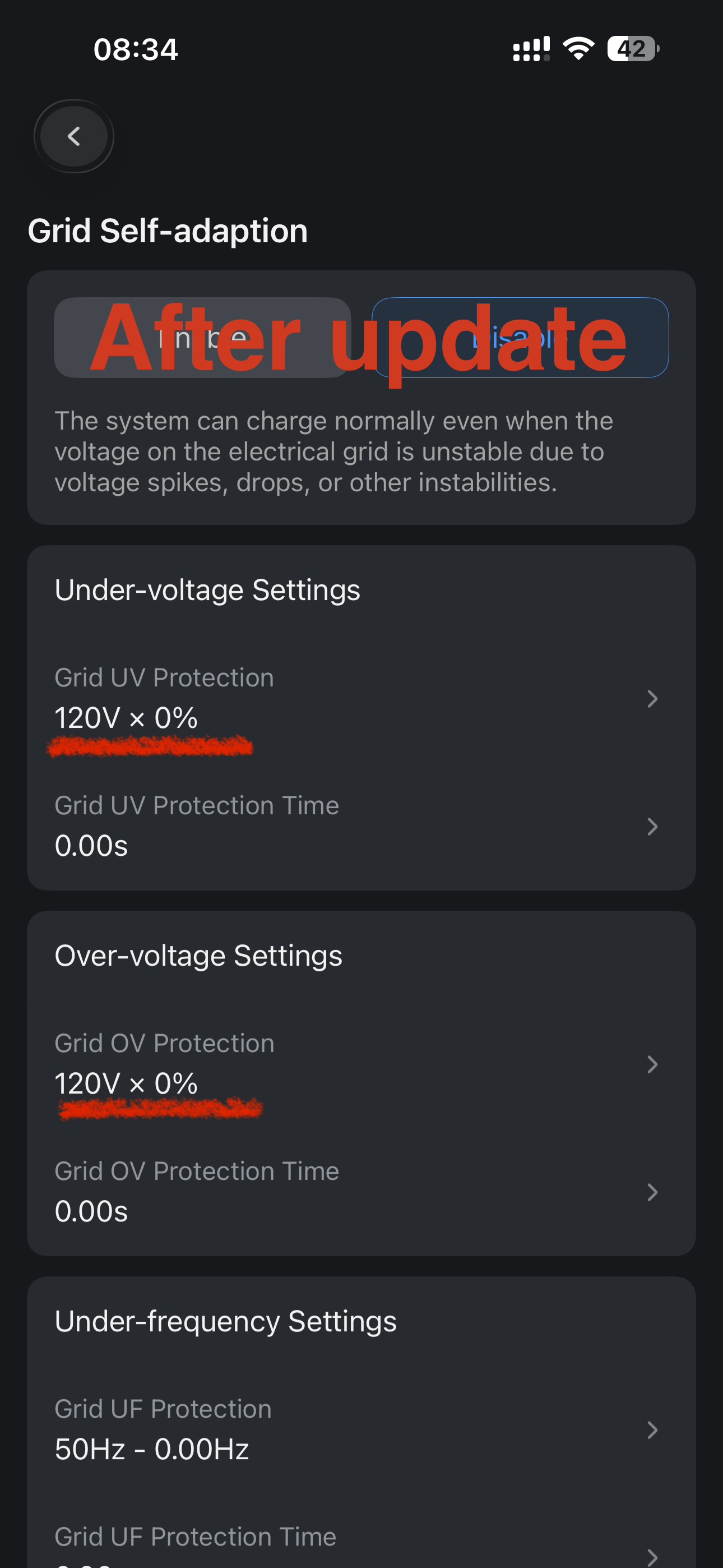Select the Enable option for Grid Self-adaption

tap(202, 338)
